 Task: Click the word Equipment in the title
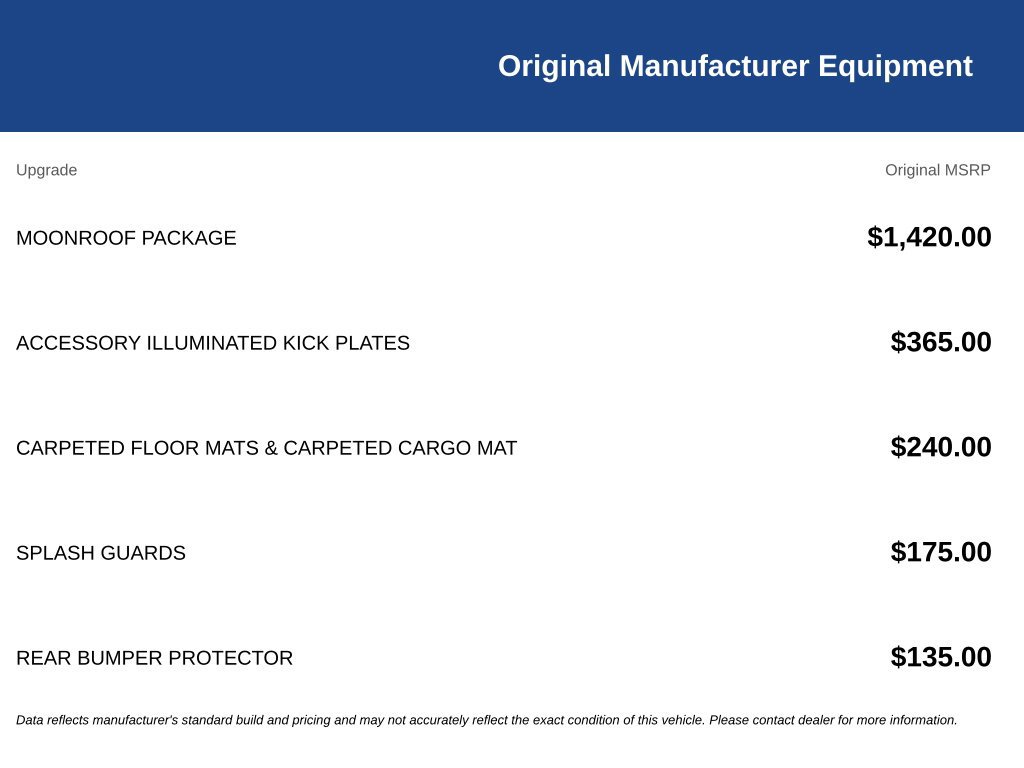pos(895,66)
